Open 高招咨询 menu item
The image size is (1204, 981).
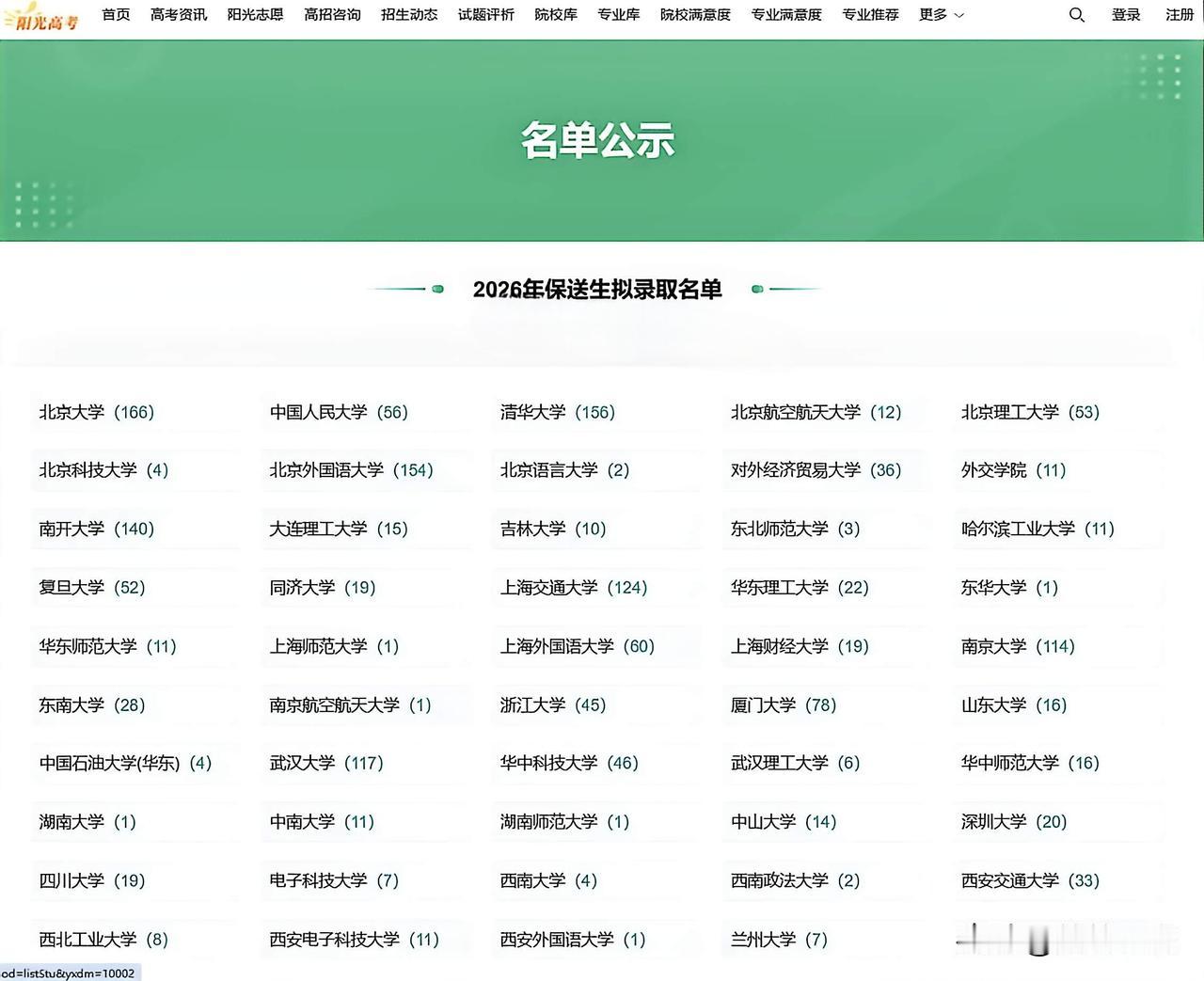[x=332, y=15]
